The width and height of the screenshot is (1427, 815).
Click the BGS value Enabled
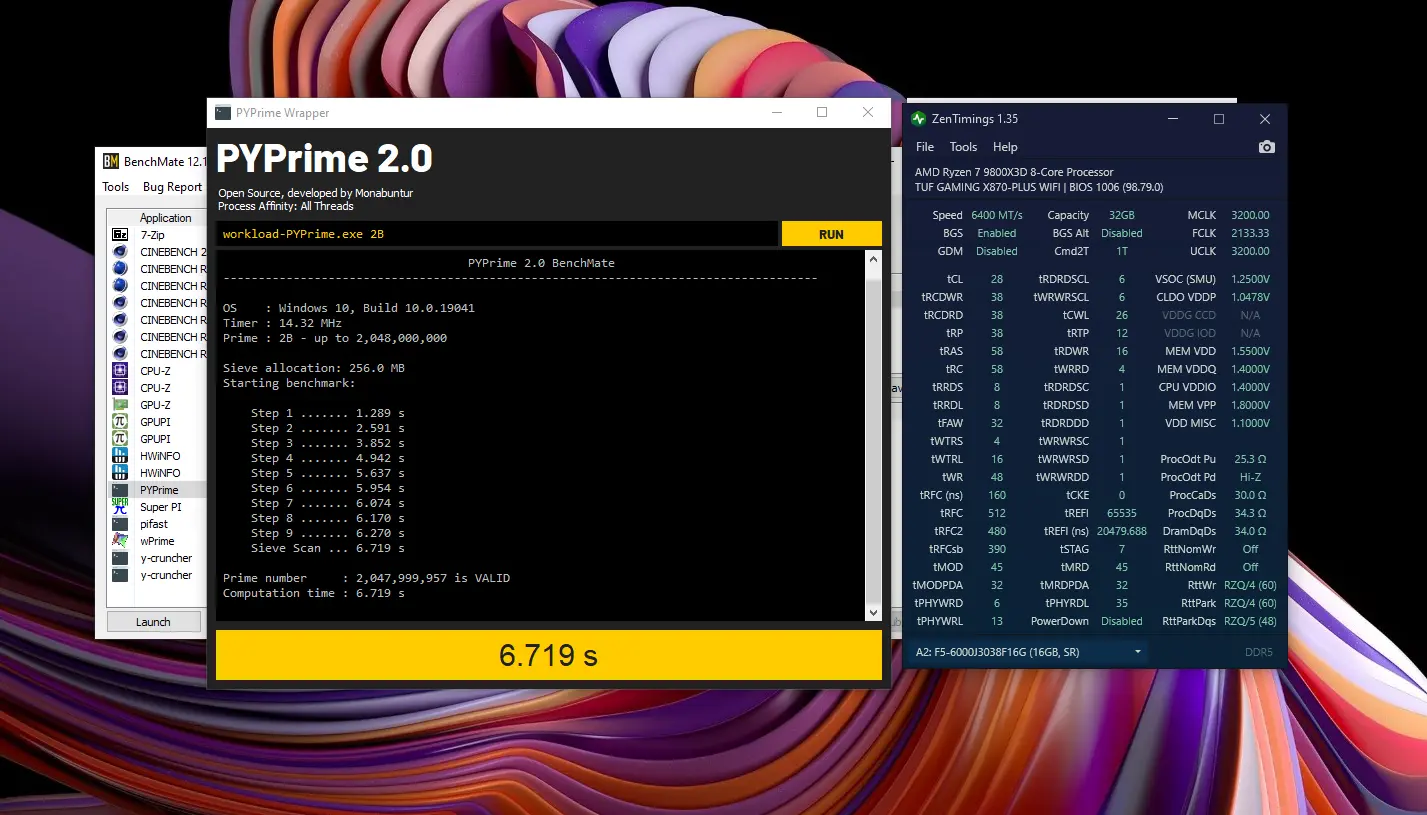997,233
